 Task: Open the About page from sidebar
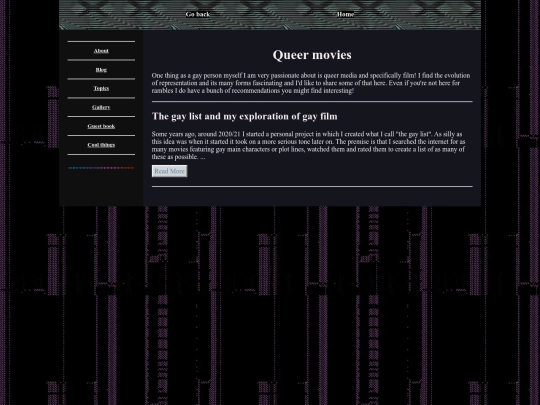tap(101, 51)
